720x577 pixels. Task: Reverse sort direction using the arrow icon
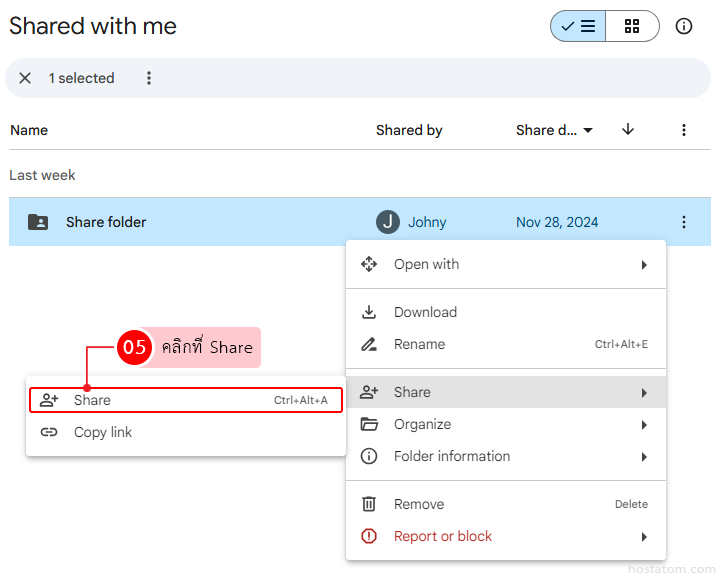[x=628, y=130]
